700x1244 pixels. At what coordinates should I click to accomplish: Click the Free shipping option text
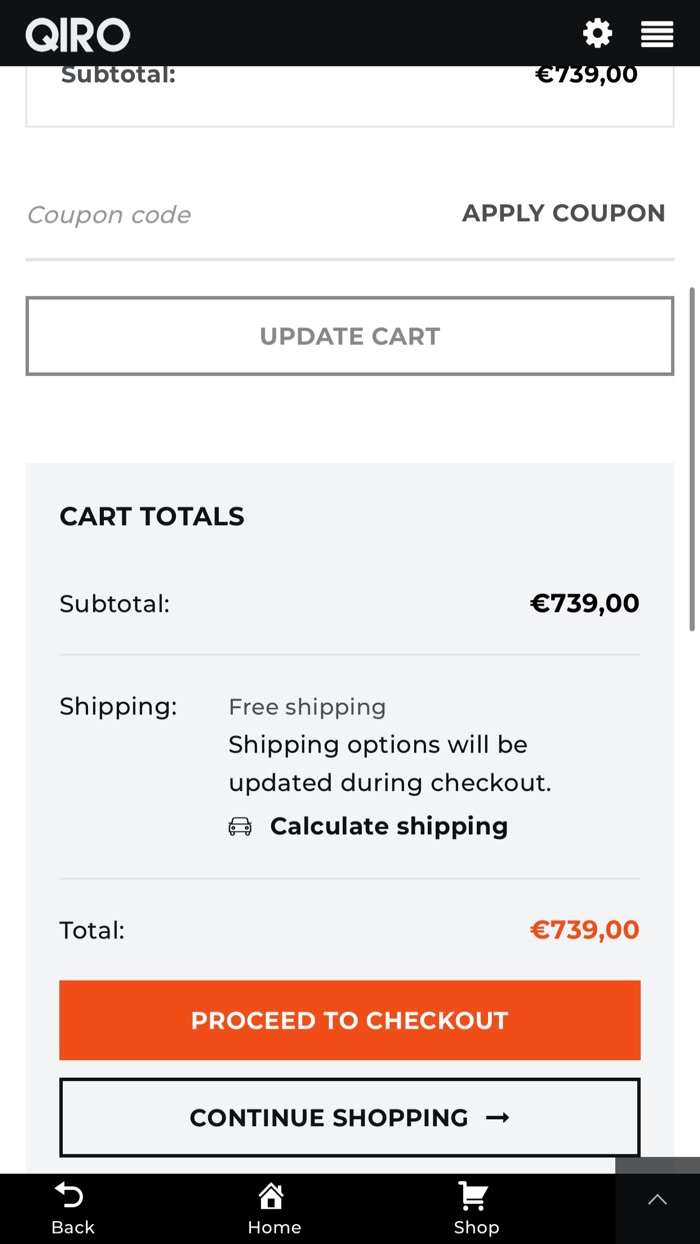pyautogui.click(x=307, y=707)
